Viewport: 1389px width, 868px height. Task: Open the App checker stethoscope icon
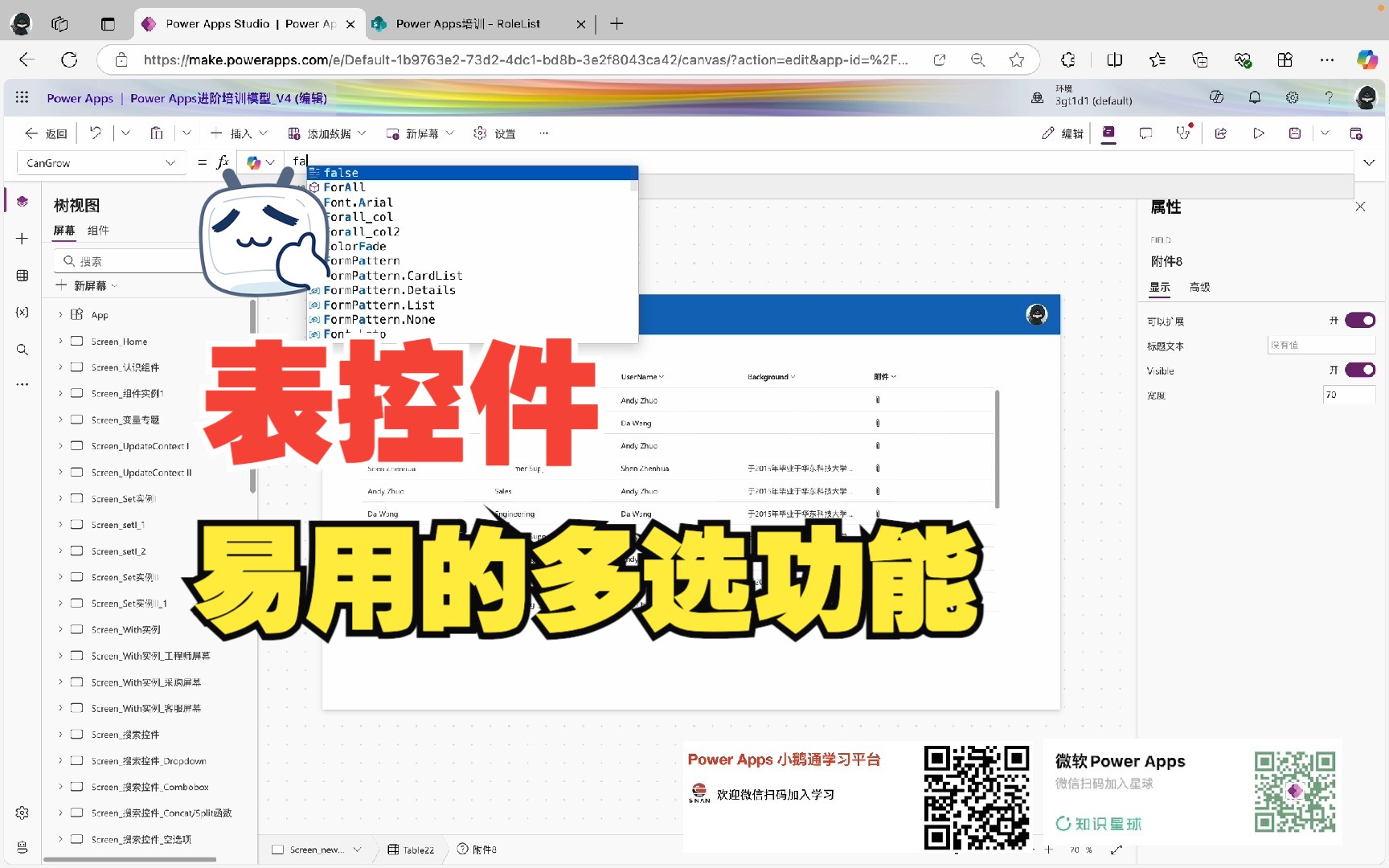click(1183, 133)
